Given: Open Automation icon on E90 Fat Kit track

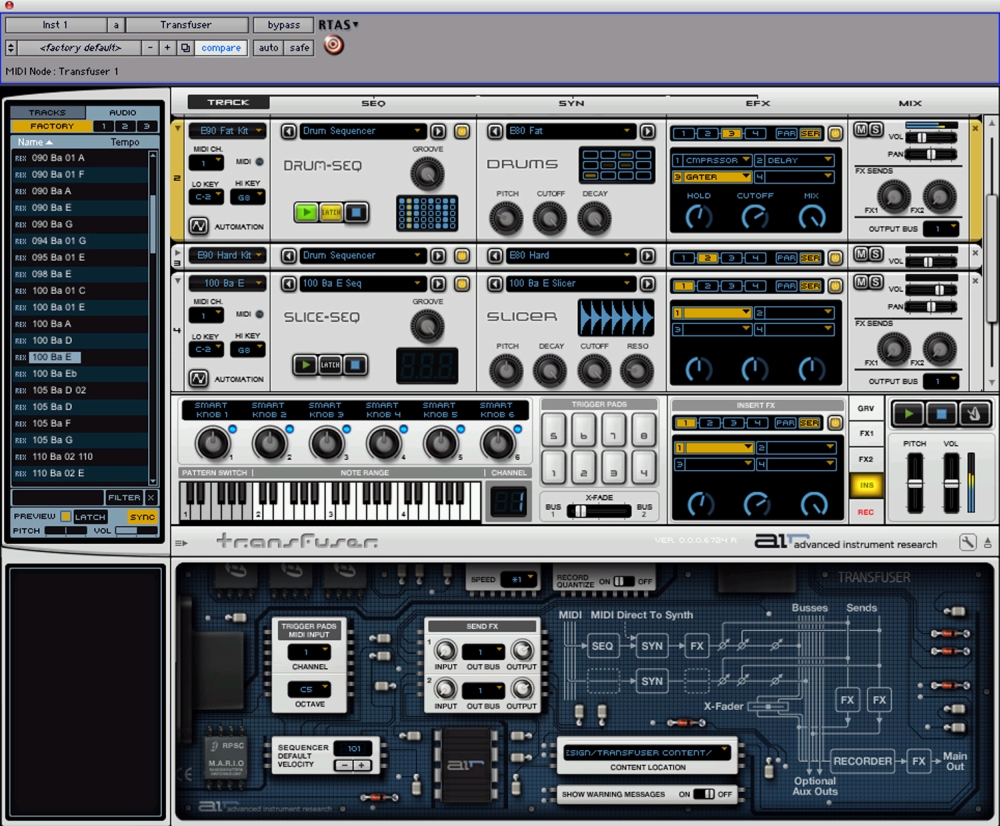Looking at the screenshot, I should 198,226.
